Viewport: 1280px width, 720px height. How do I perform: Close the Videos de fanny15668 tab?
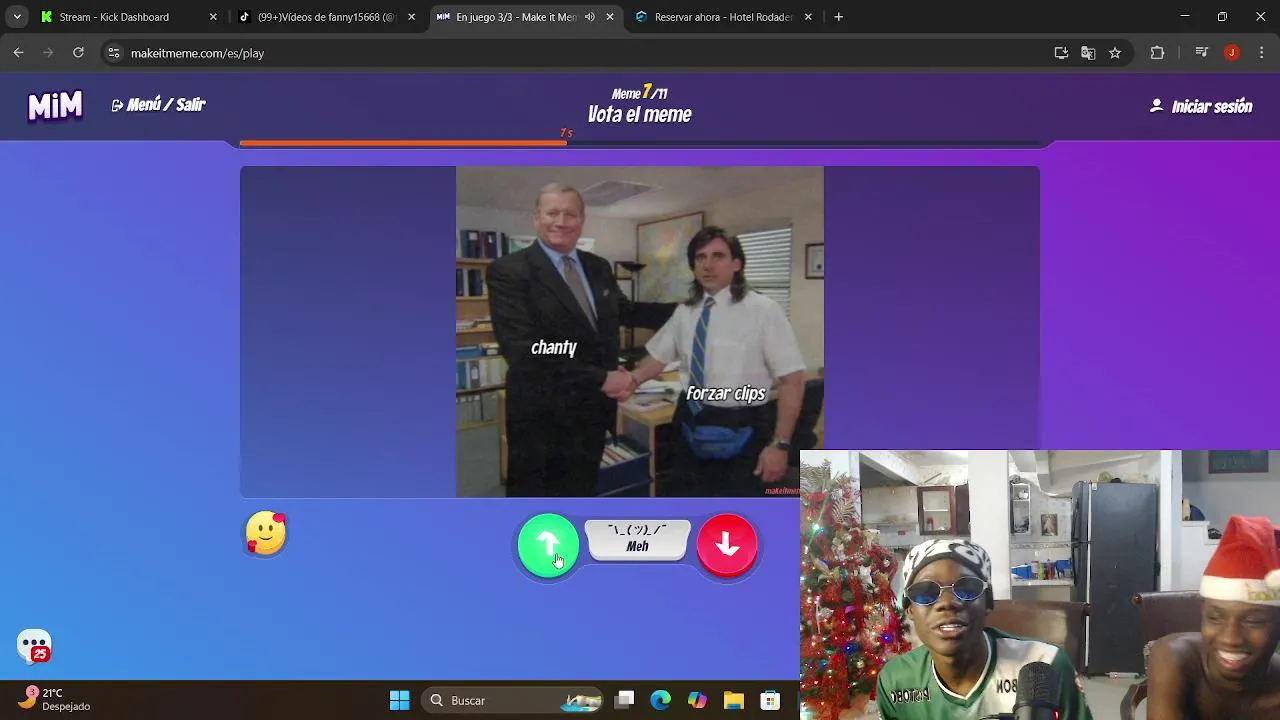(x=411, y=17)
